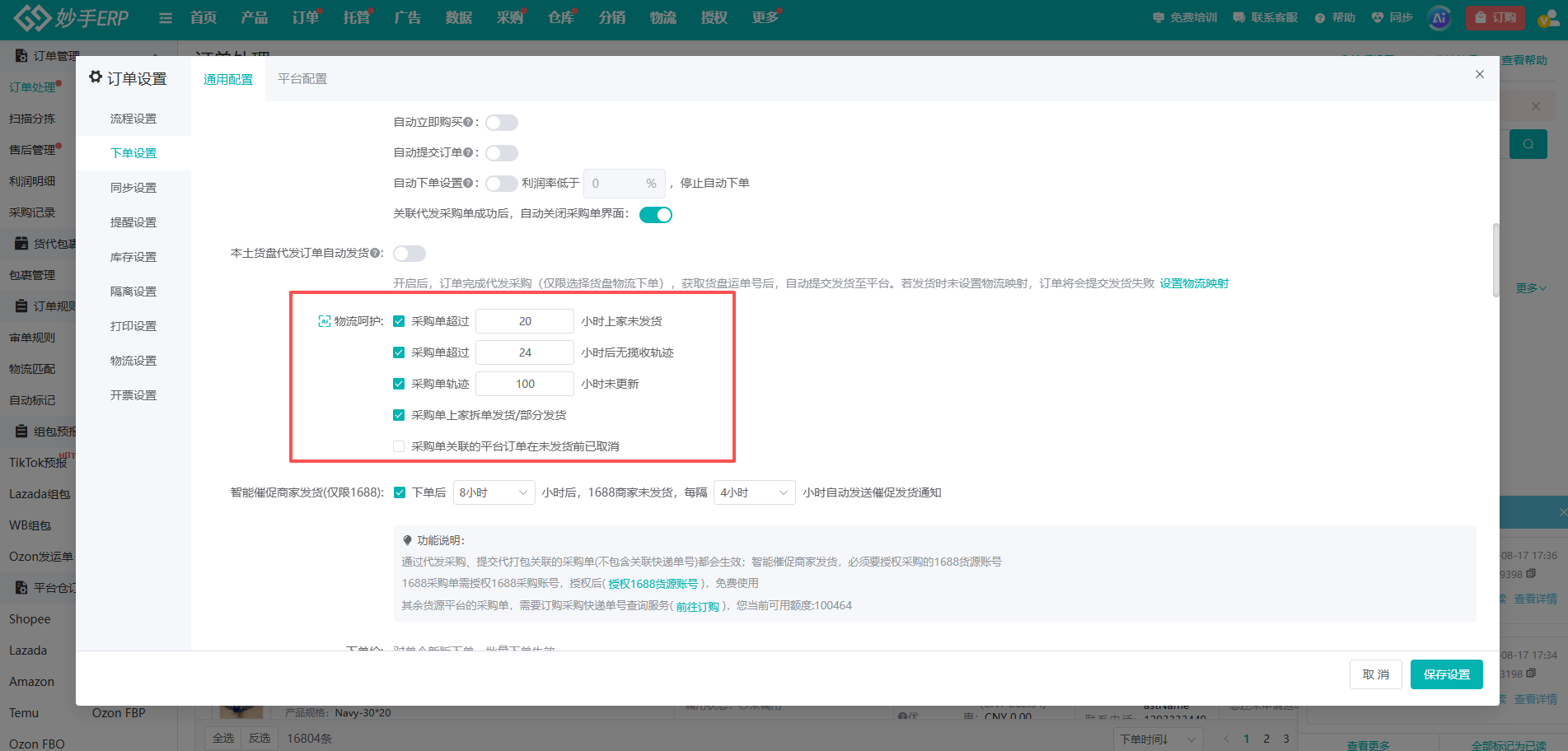The image size is (1568, 751).
Task: Click help icon beside 自动立即购买
Action: coord(468,123)
